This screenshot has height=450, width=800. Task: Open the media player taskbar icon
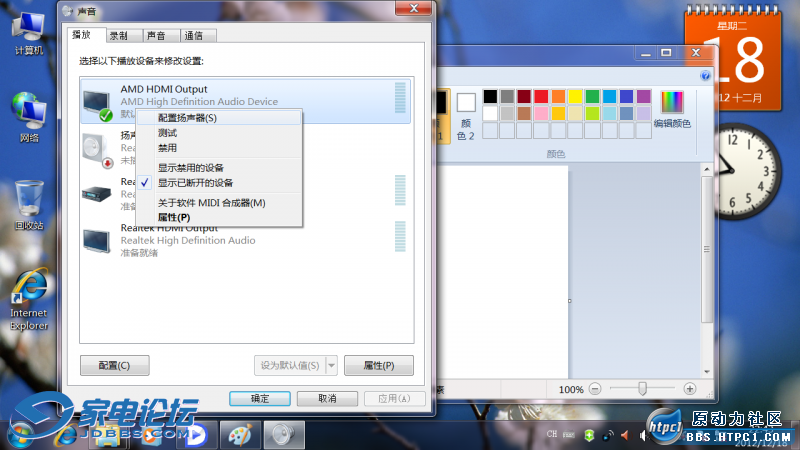coord(196,435)
